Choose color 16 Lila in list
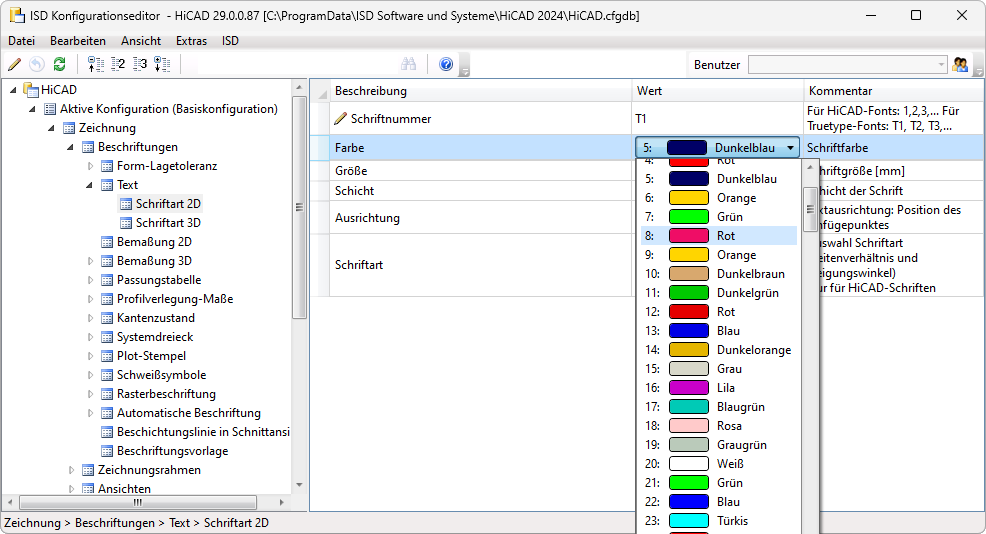Image resolution: width=986 pixels, height=534 pixels. coord(719,387)
